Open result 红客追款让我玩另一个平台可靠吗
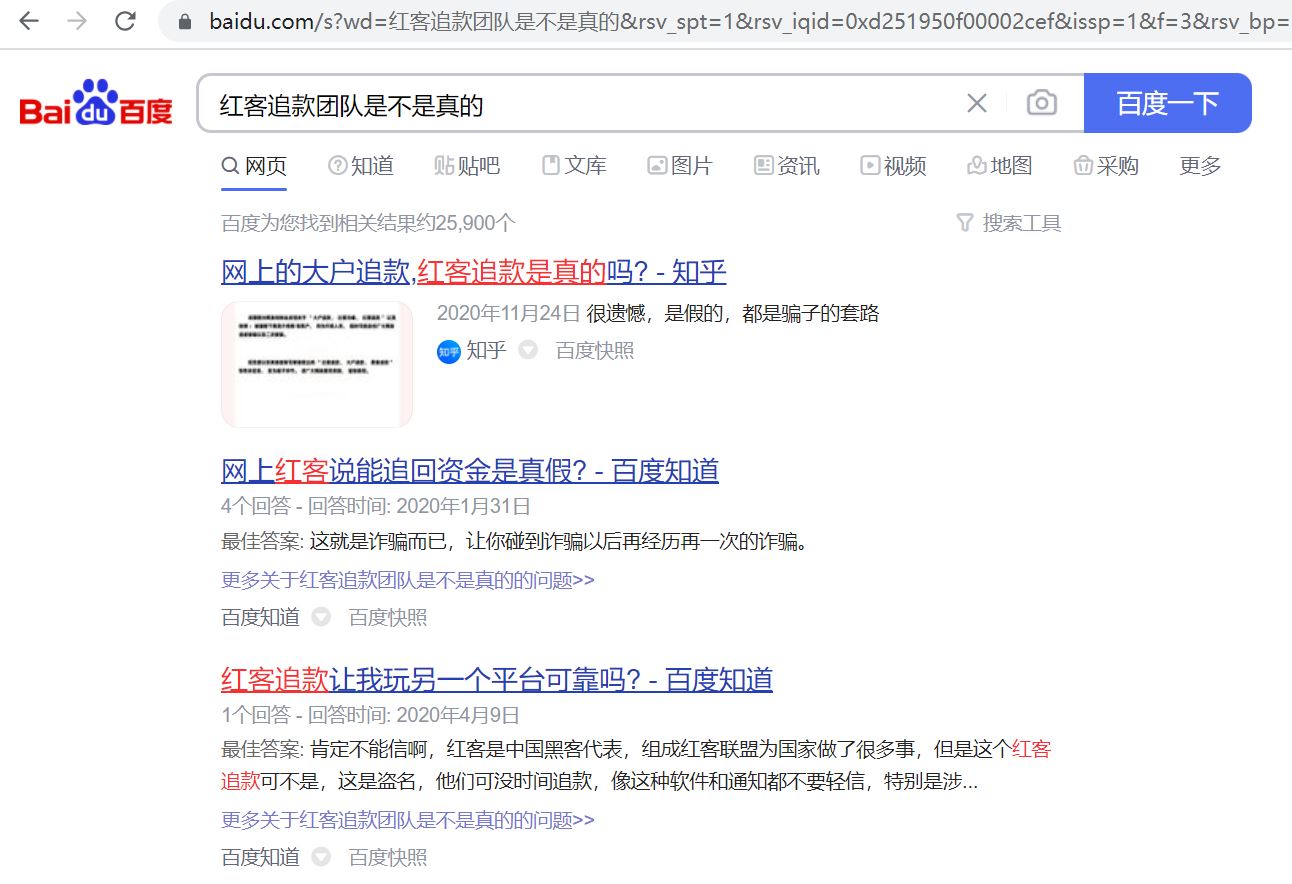 point(497,680)
